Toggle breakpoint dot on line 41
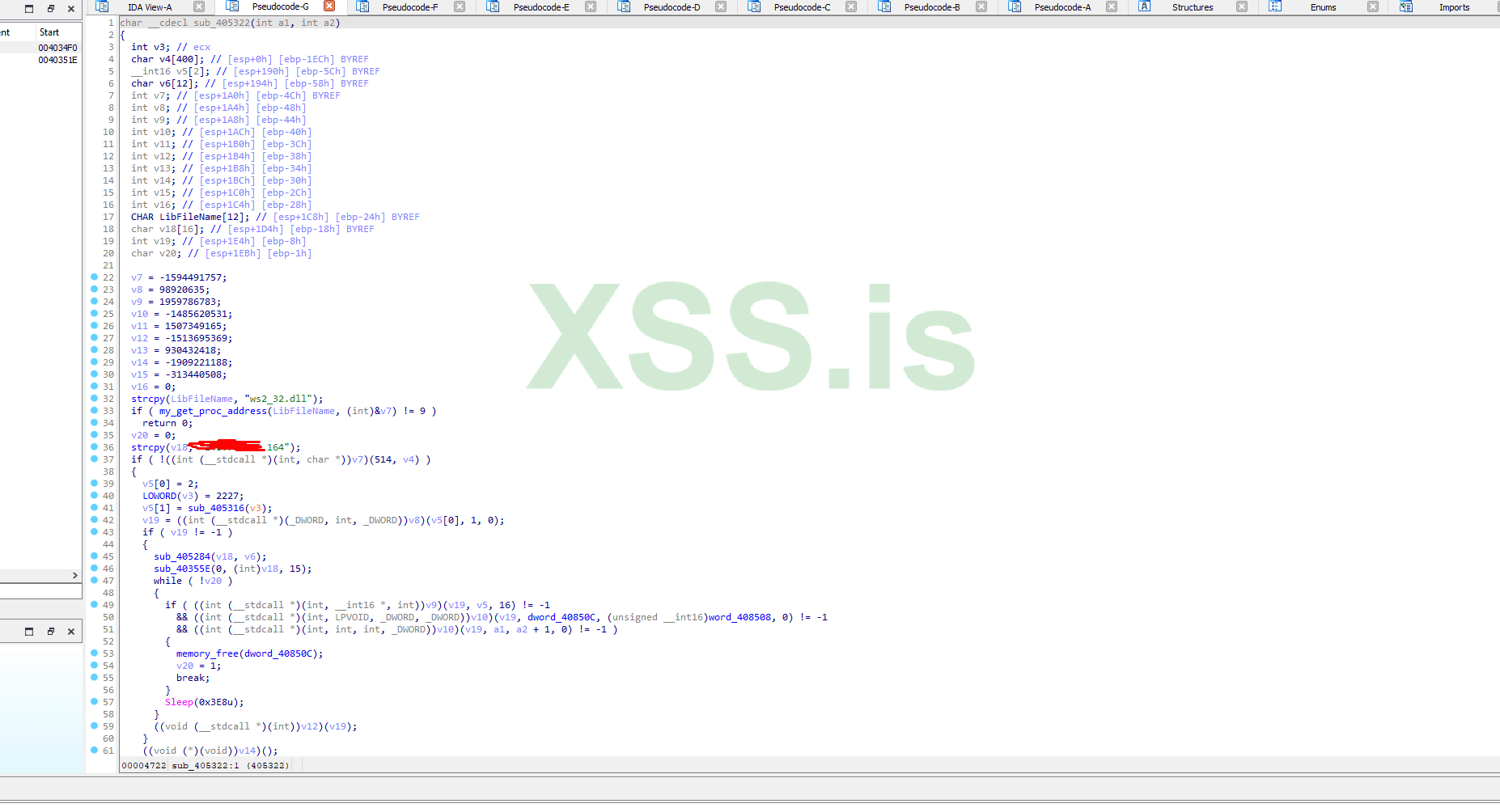 click(94, 507)
